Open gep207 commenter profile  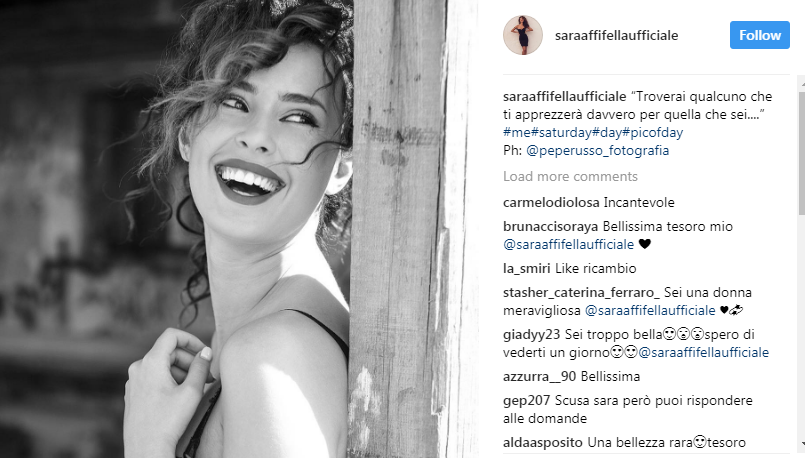point(526,400)
